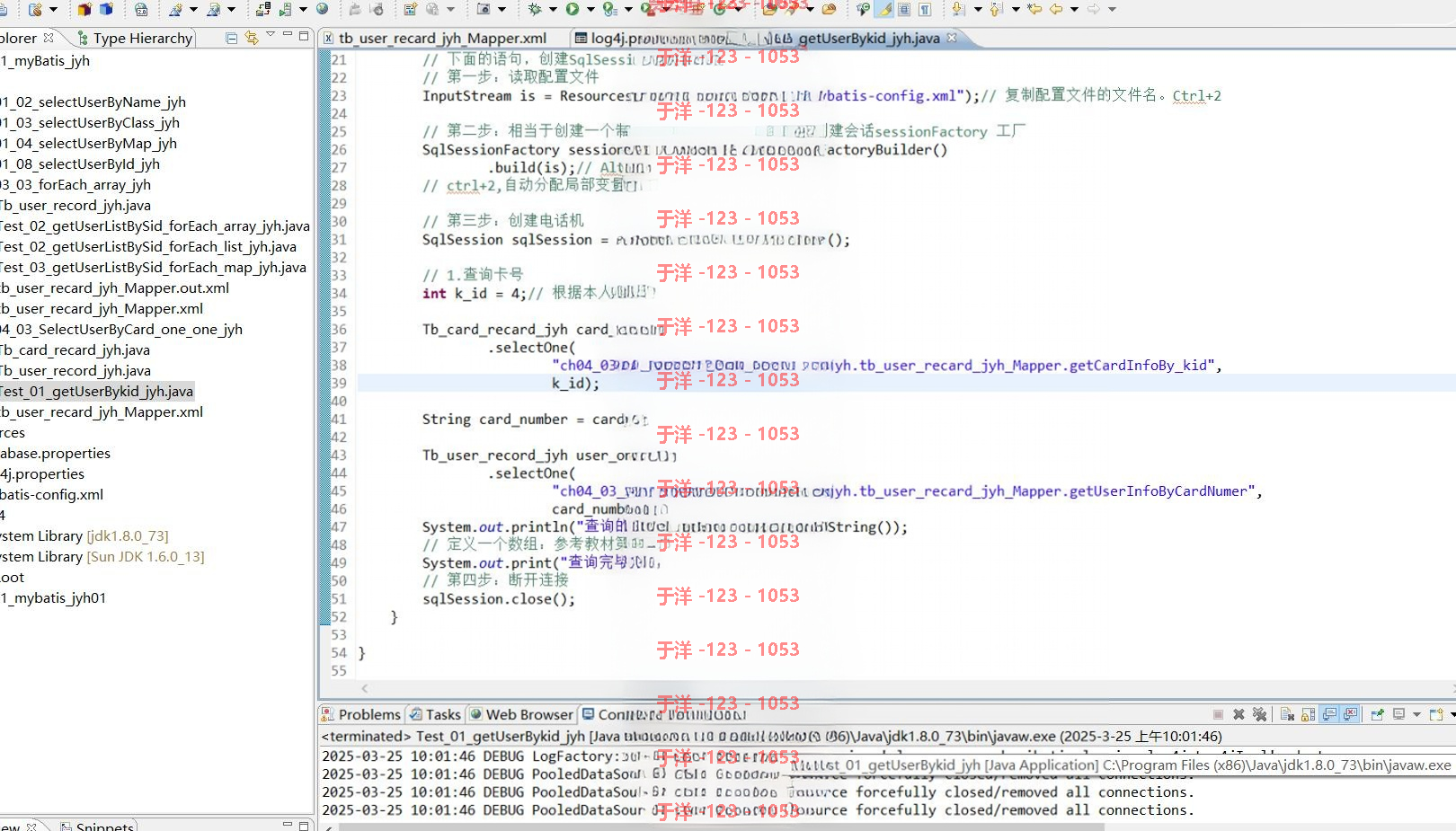Select System Library [jdk1.8.0_73] entry
The width and height of the screenshot is (1456, 831).
84,535
